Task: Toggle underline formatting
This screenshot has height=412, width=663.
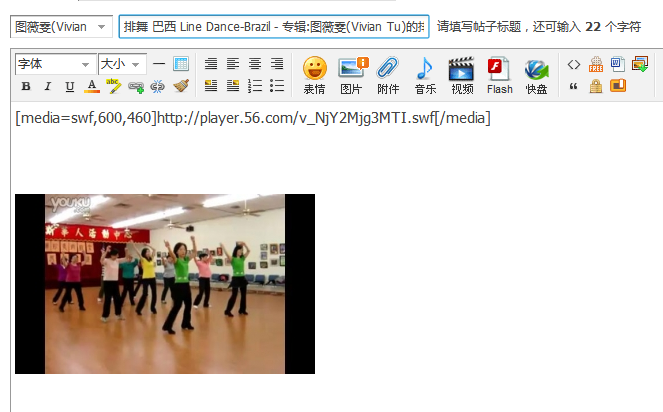Action: click(70, 86)
